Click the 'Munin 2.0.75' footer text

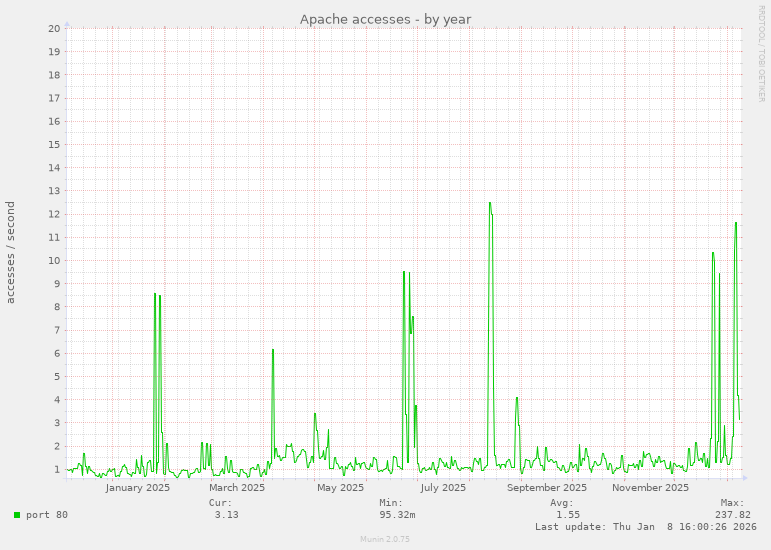tap(385, 539)
